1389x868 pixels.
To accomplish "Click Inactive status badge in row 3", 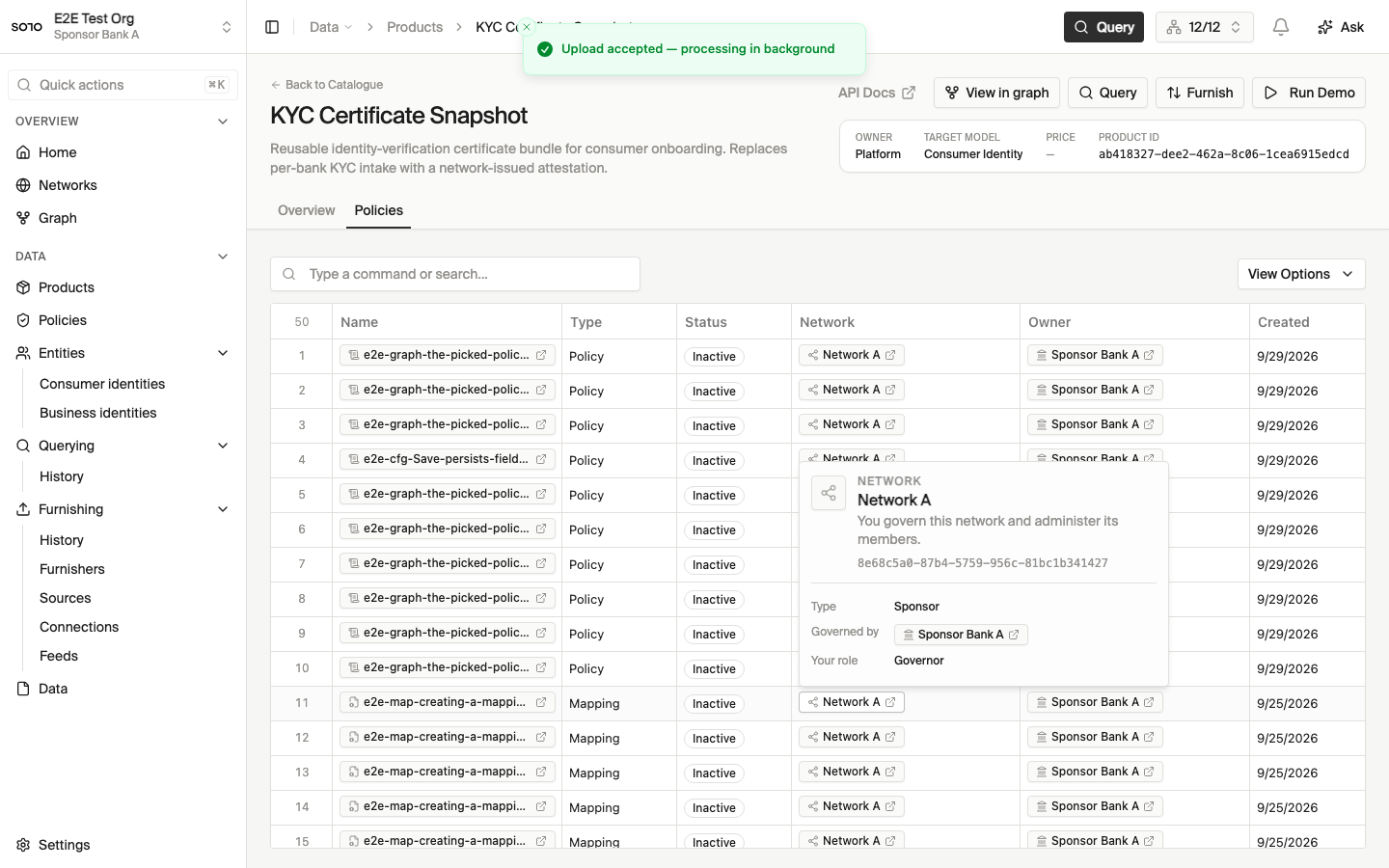I will coord(714,426).
